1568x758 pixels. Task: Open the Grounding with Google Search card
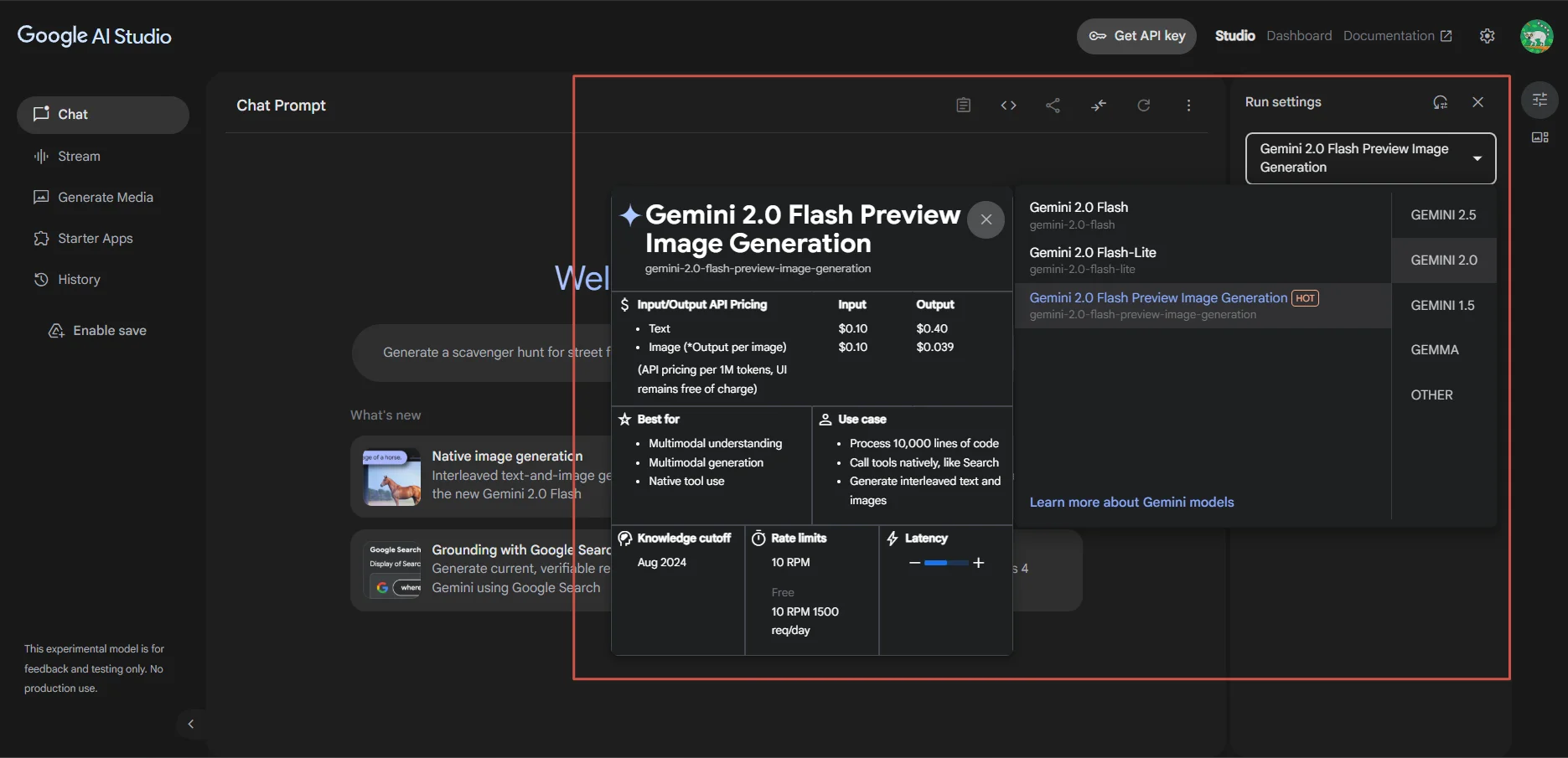click(482, 570)
